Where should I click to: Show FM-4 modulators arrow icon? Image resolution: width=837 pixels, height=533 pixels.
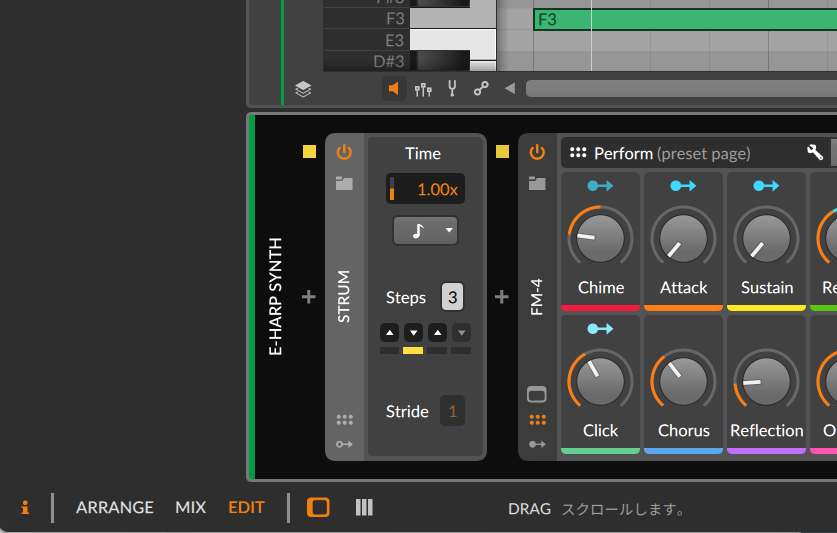[537, 444]
